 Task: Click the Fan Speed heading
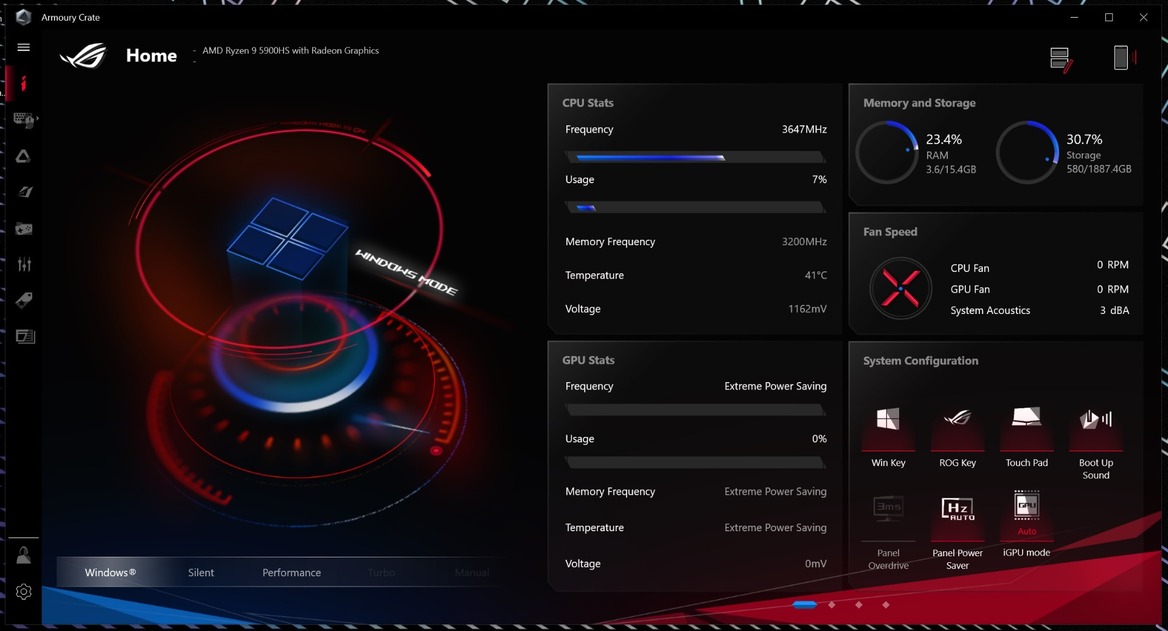(890, 232)
